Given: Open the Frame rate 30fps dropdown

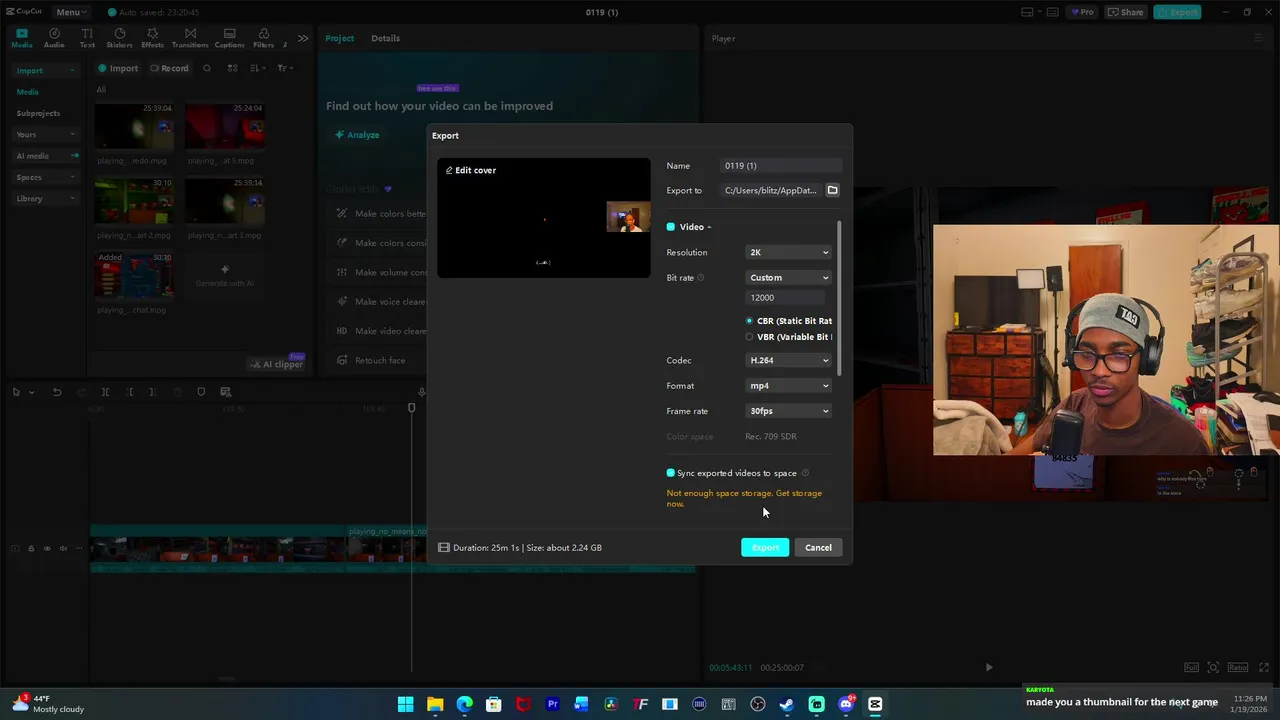Looking at the screenshot, I should pos(789,411).
